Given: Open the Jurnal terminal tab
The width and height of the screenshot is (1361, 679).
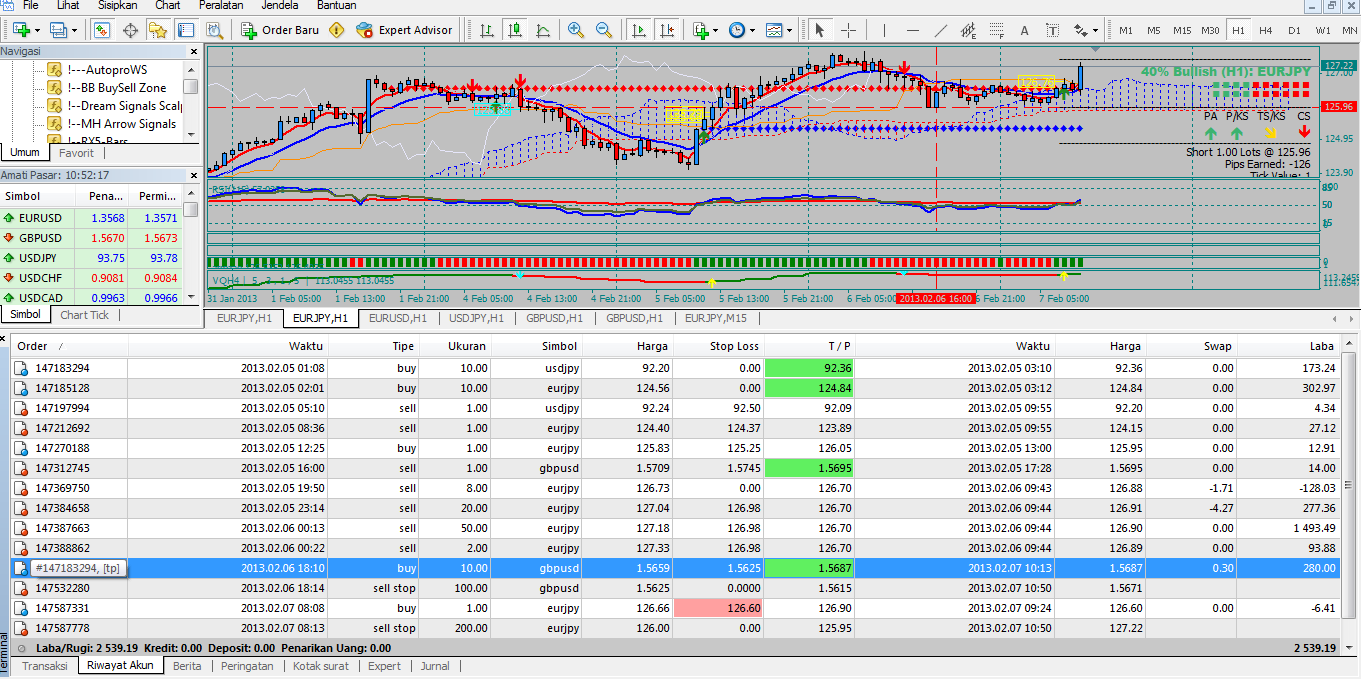Looking at the screenshot, I should (434, 666).
